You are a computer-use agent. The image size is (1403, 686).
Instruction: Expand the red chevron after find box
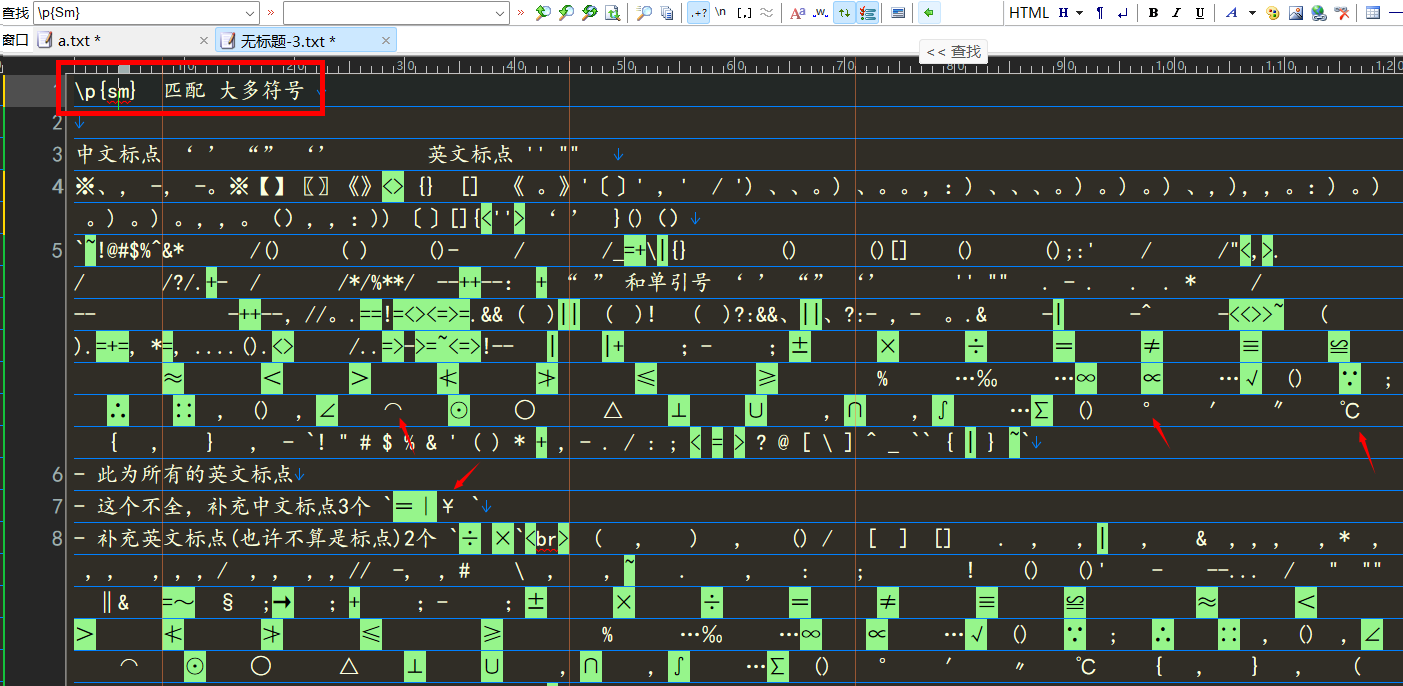click(x=271, y=13)
